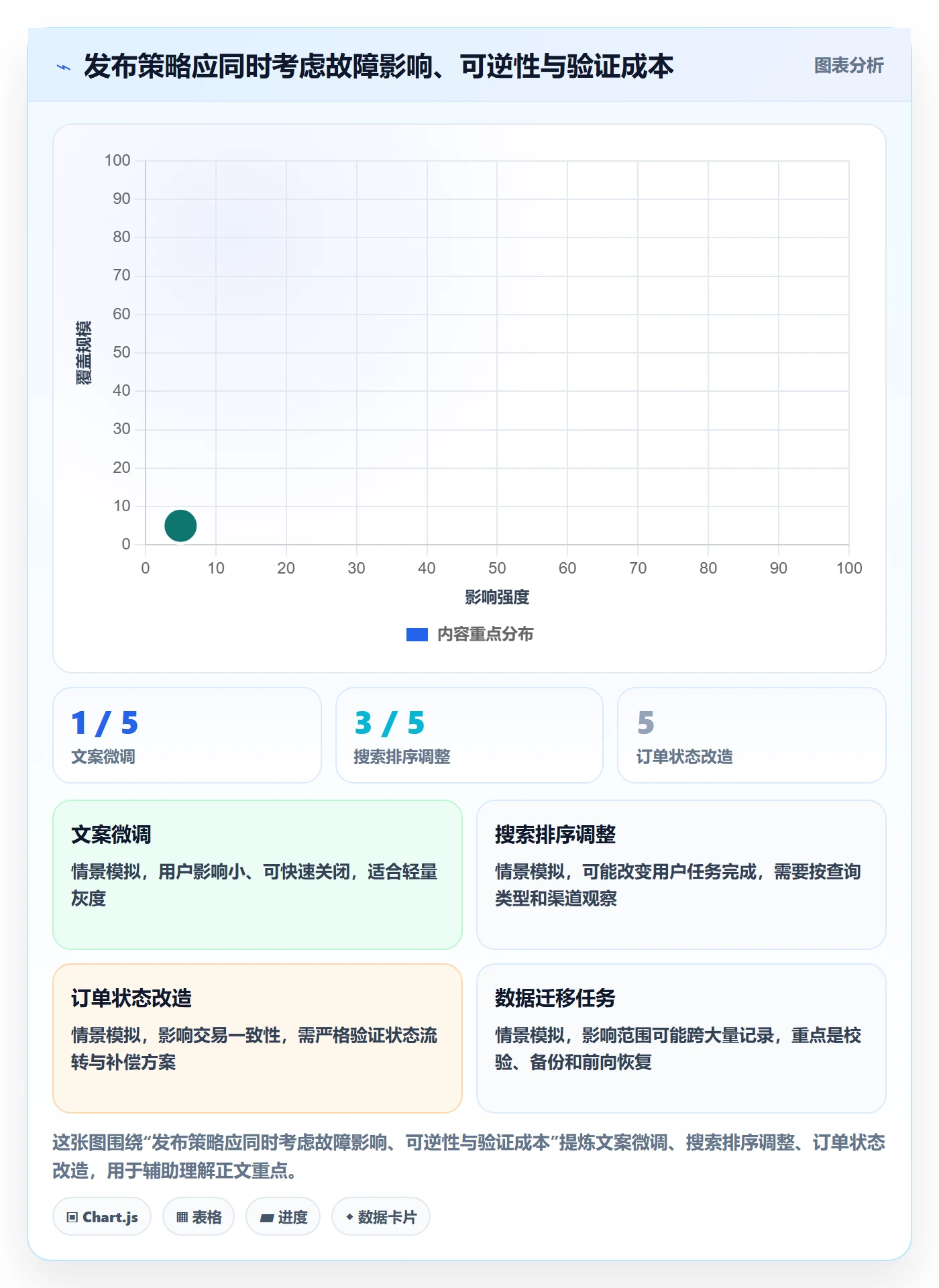Click the 覆盖规模 y-axis title
Image resolution: width=939 pixels, height=1288 pixels.
click(x=84, y=353)
